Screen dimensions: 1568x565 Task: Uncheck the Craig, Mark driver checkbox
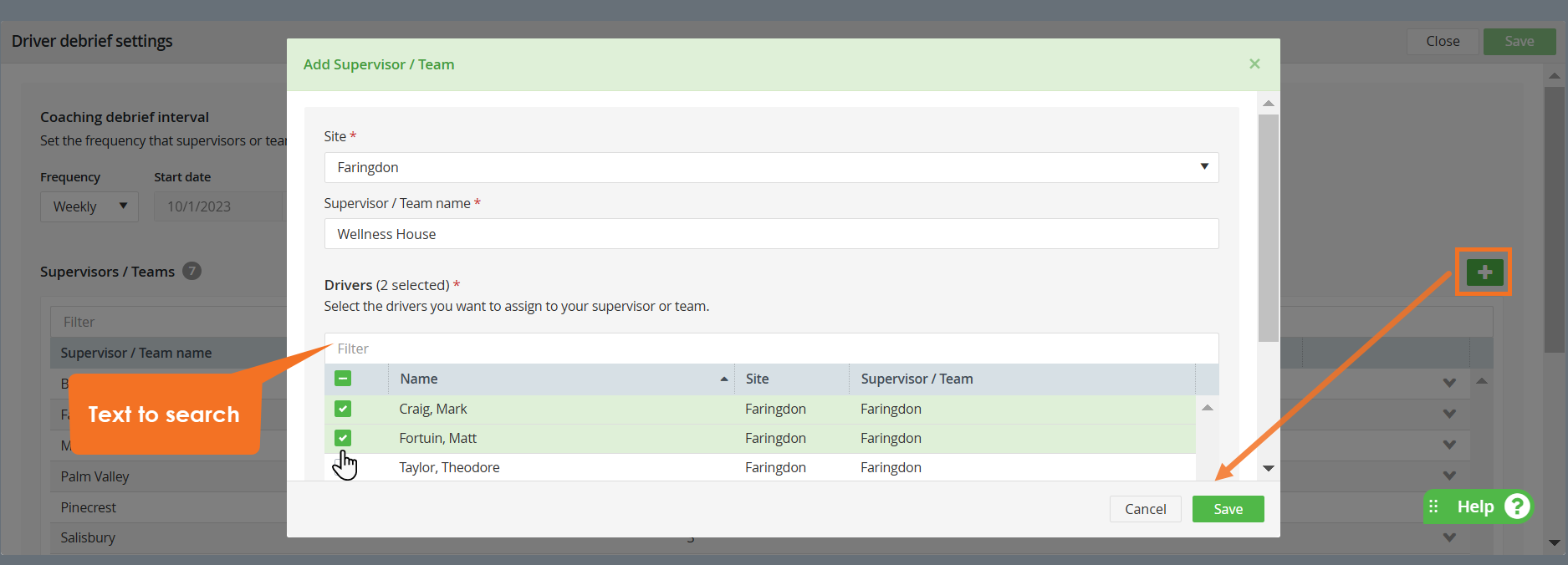tap(343, 409)
